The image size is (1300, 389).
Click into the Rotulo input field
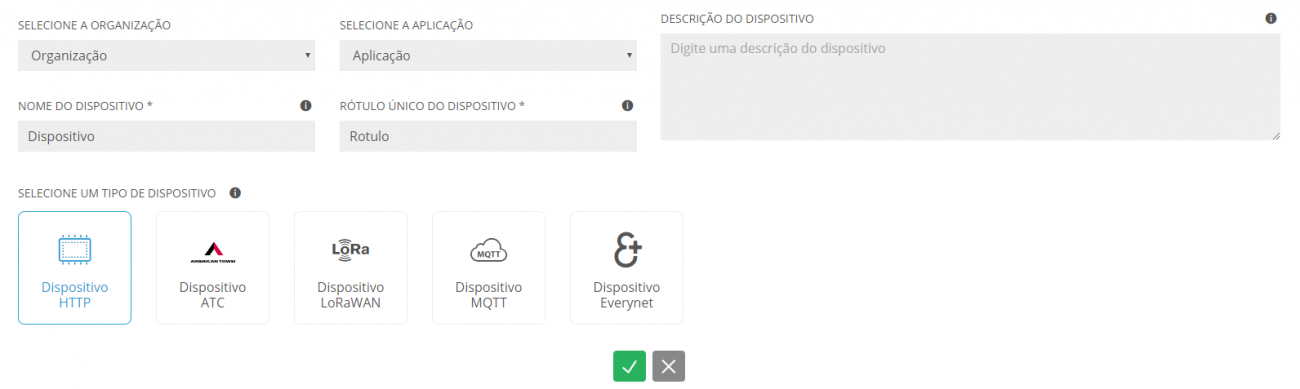point(488,136)
